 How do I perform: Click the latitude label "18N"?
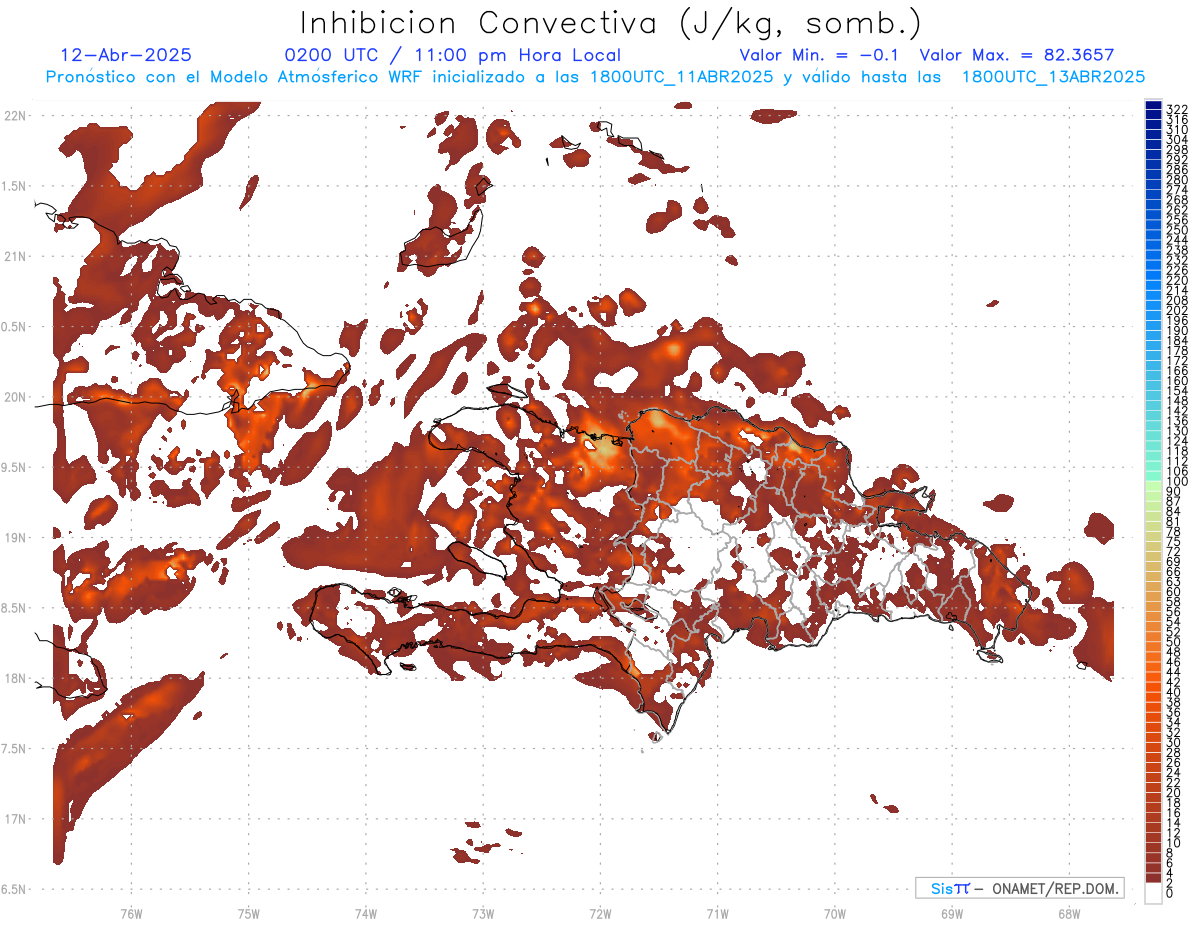[x=15, y=678]
